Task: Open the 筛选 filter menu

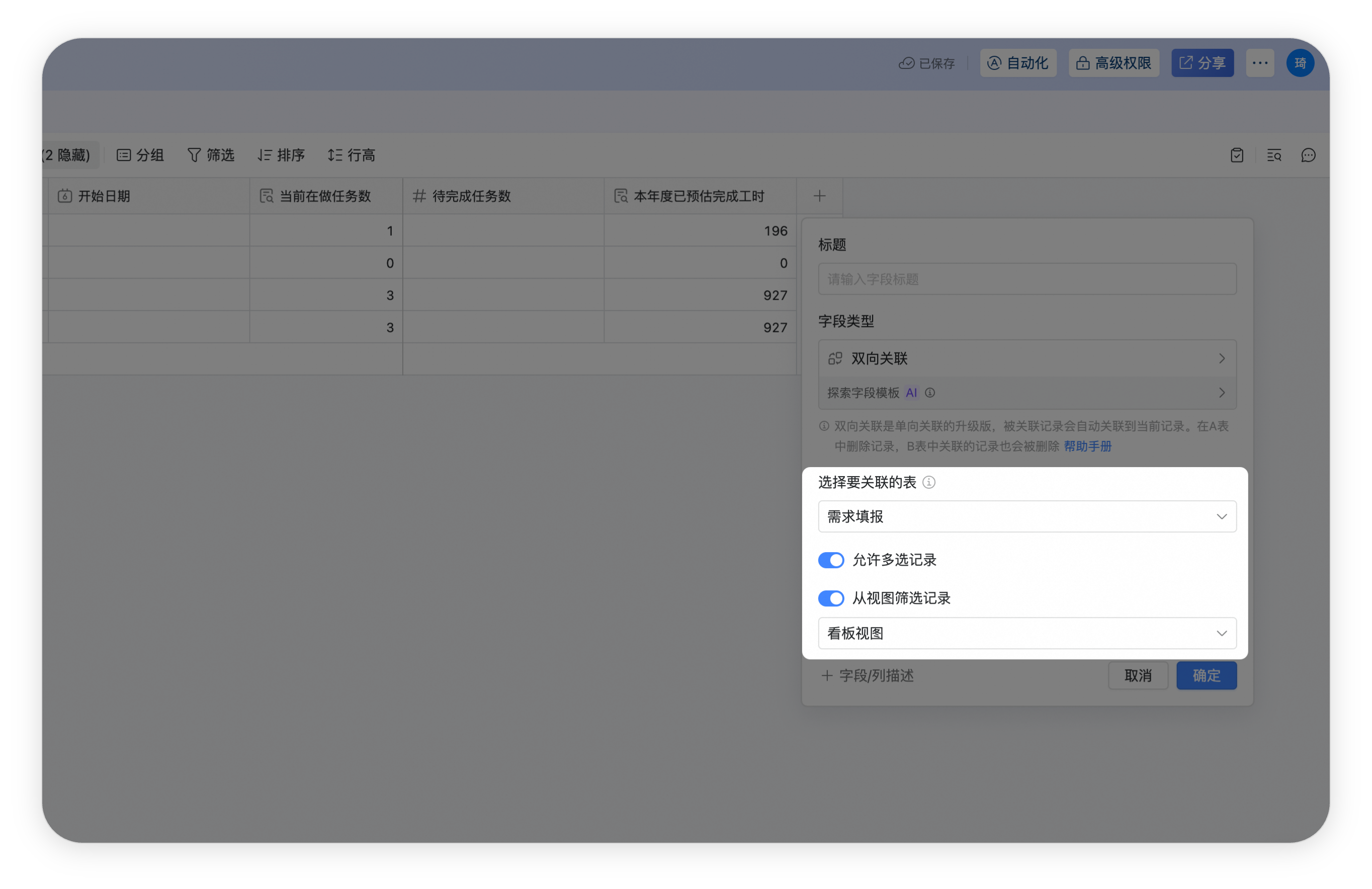Action: [211, 155]
